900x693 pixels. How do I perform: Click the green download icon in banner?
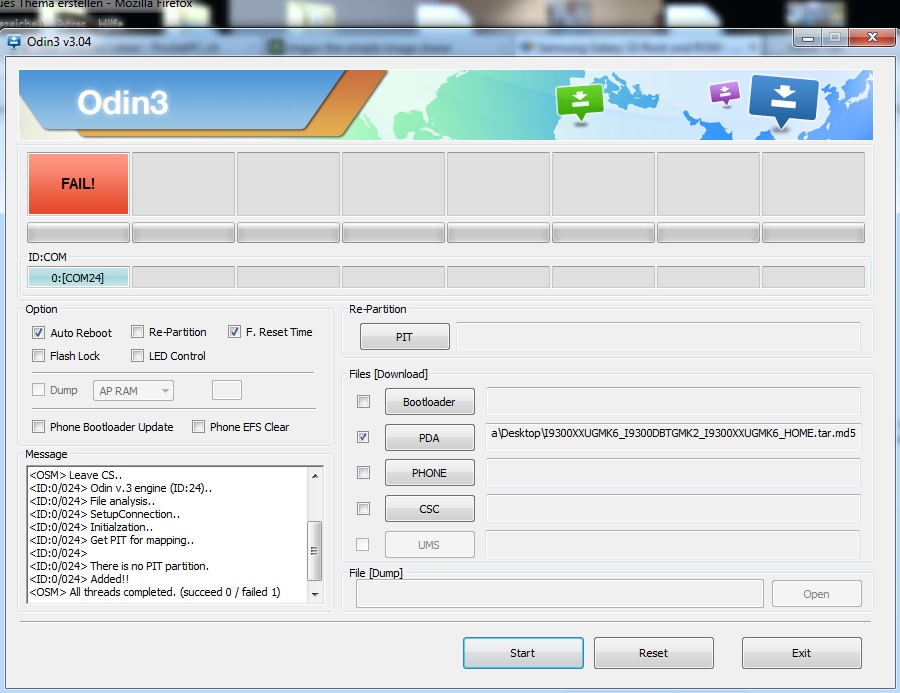coord(579,101)
